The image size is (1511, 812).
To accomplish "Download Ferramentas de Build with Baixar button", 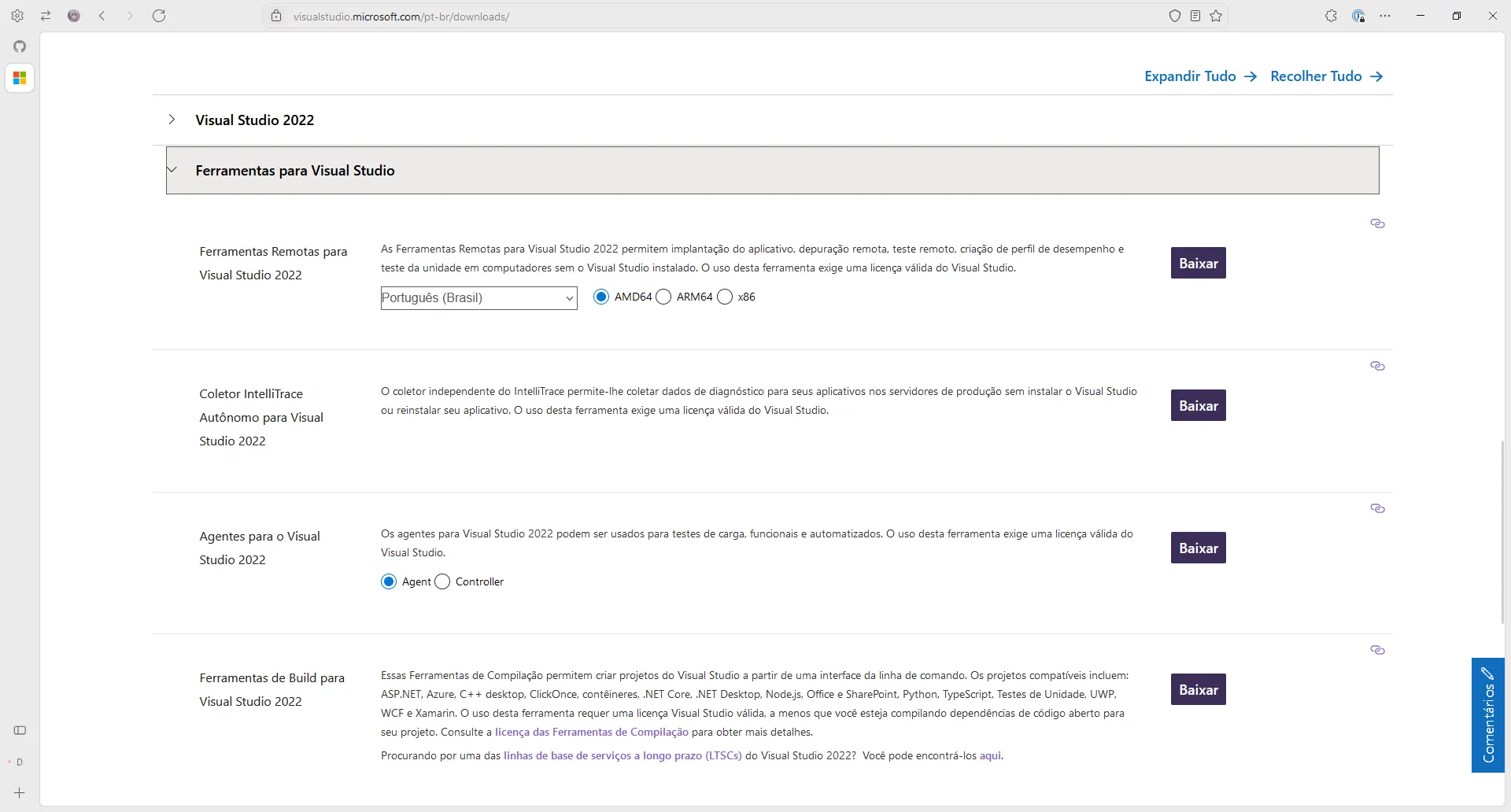I will click(1199, 689).
